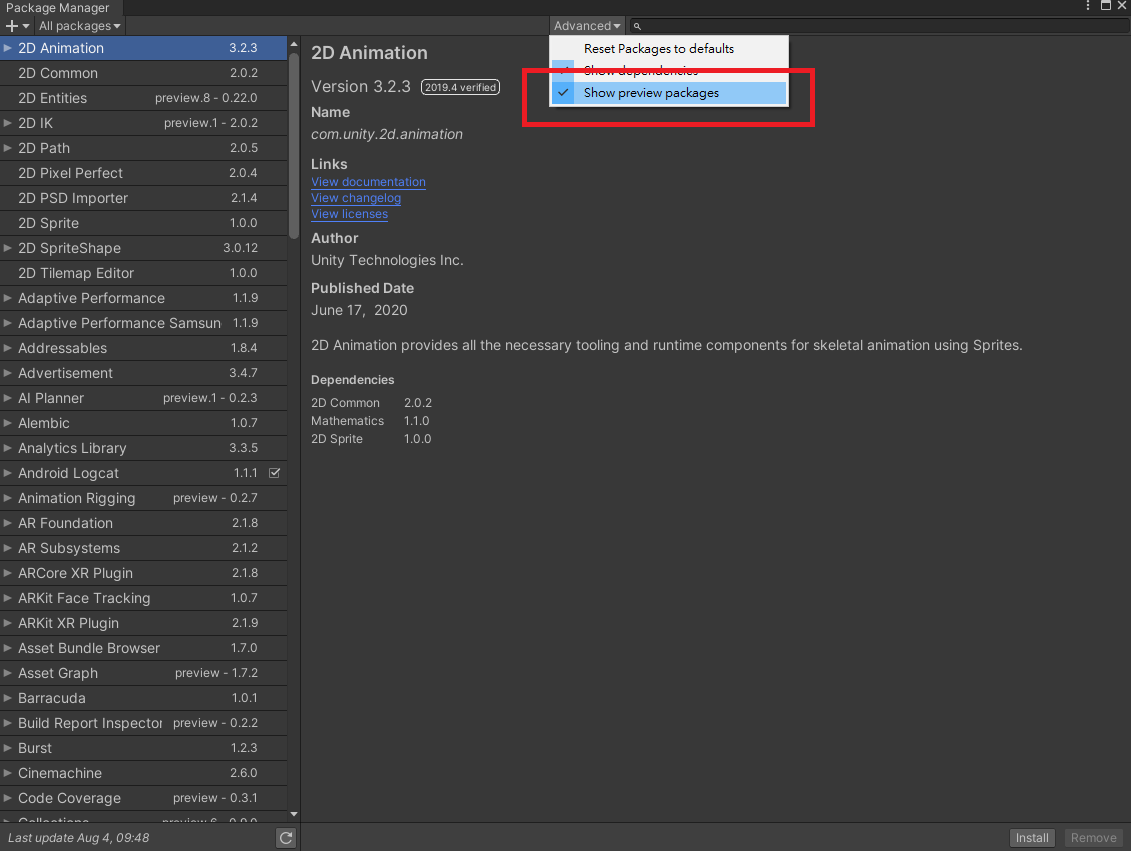Click the Last update status text
This screenshot has height=851, width=1131.
pyautogui.click(x=79, y=838)
